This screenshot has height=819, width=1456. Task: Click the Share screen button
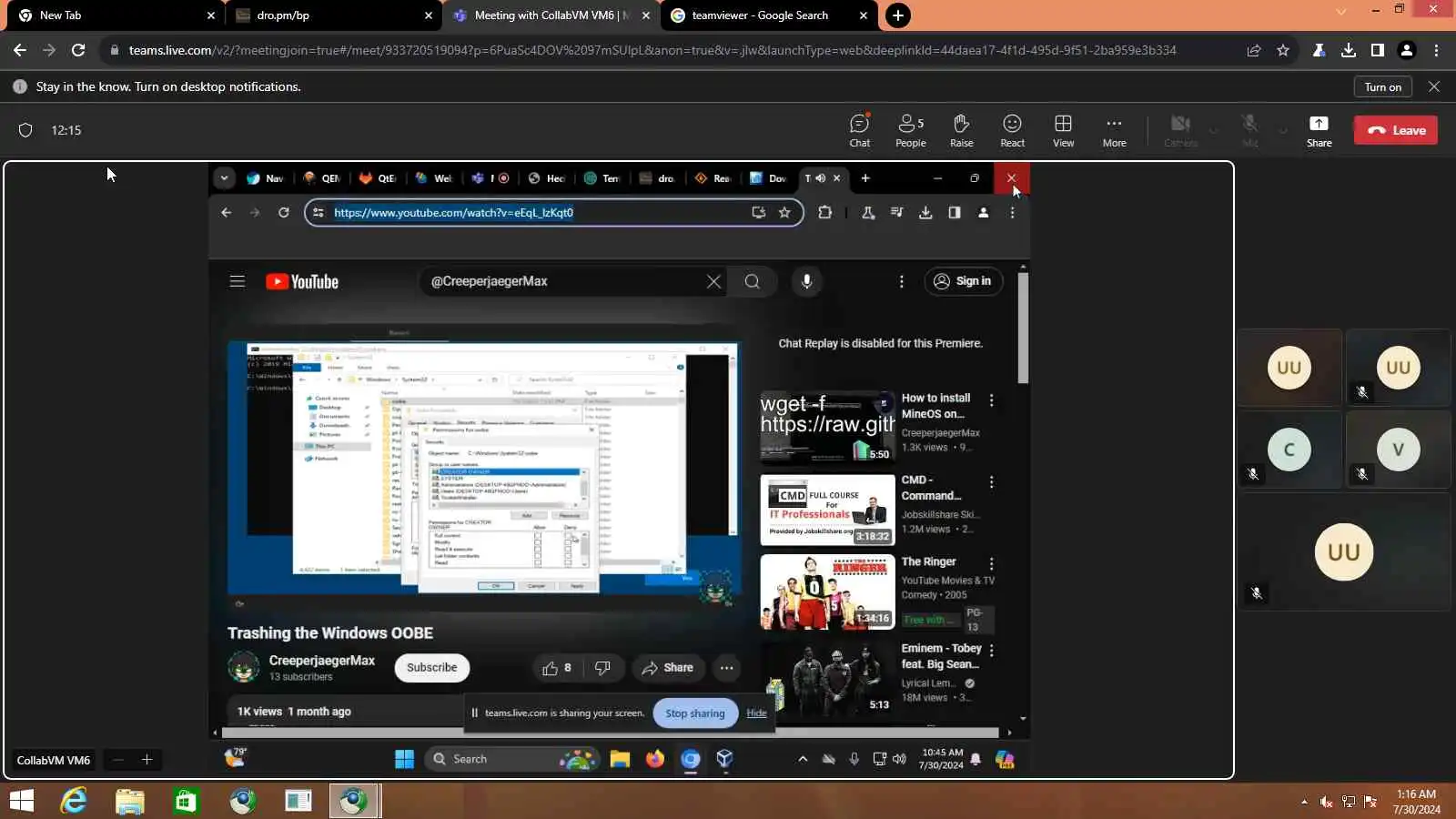coord(1319,130)
